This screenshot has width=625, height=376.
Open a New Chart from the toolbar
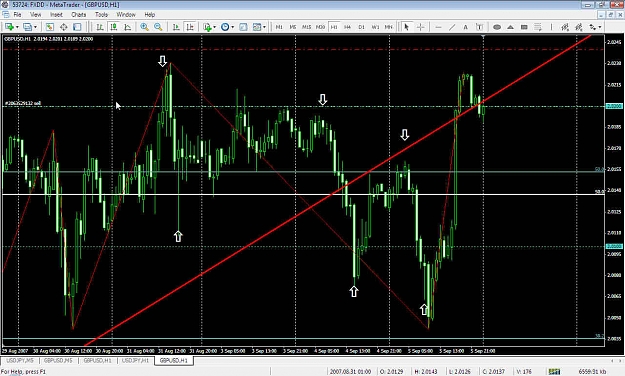(9, 27)
